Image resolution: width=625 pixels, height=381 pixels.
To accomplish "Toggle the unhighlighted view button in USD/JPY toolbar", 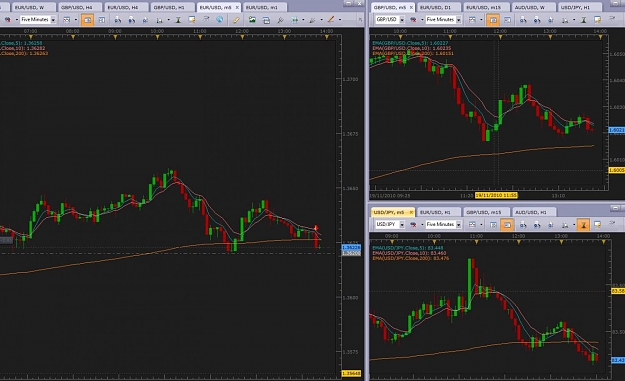I will pos(493,224).
